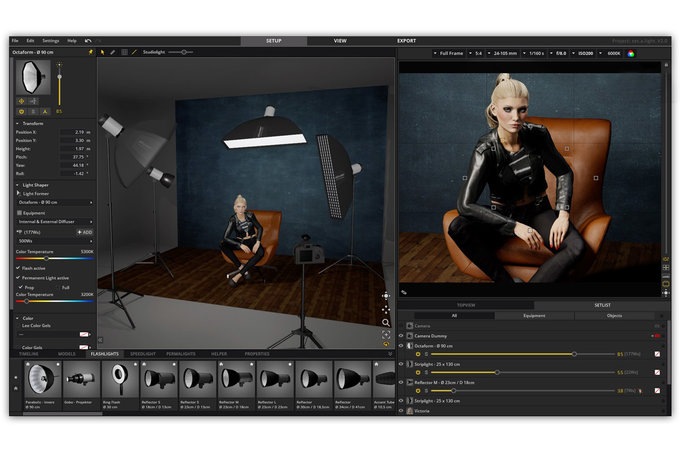The height and width of the screenshot is (453, 680).
Task: Filter setlist by Objects
Action: 615,316
